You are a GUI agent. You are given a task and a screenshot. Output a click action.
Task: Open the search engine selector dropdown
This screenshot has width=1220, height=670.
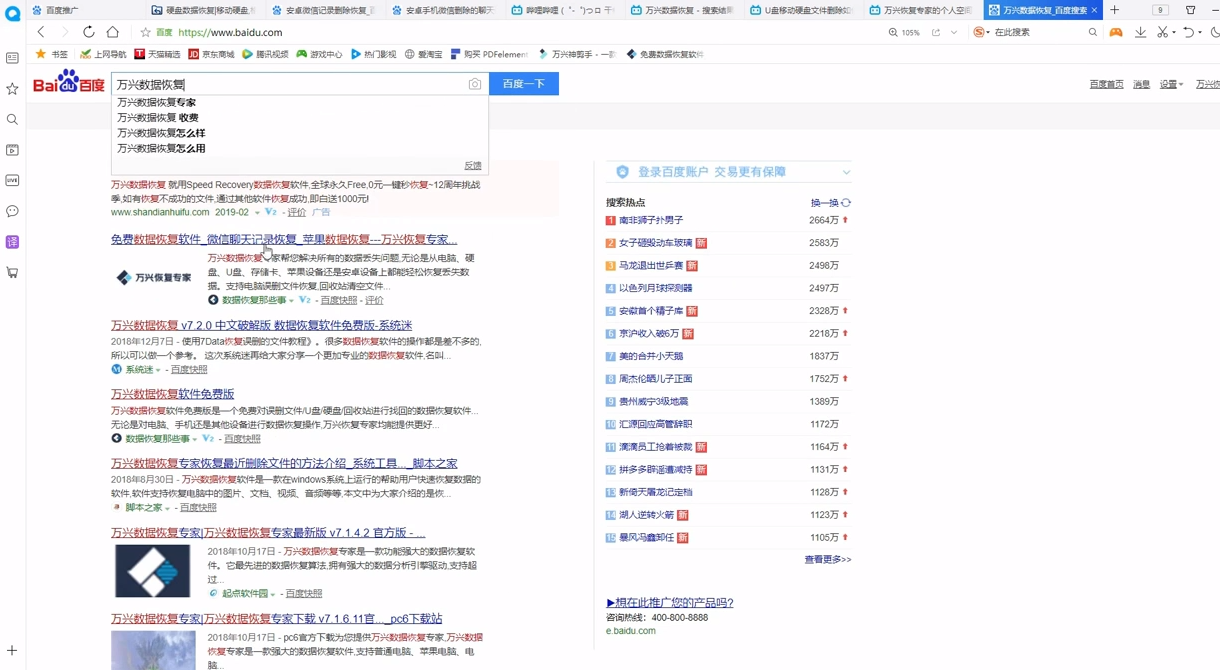click(x=981, y=32)
